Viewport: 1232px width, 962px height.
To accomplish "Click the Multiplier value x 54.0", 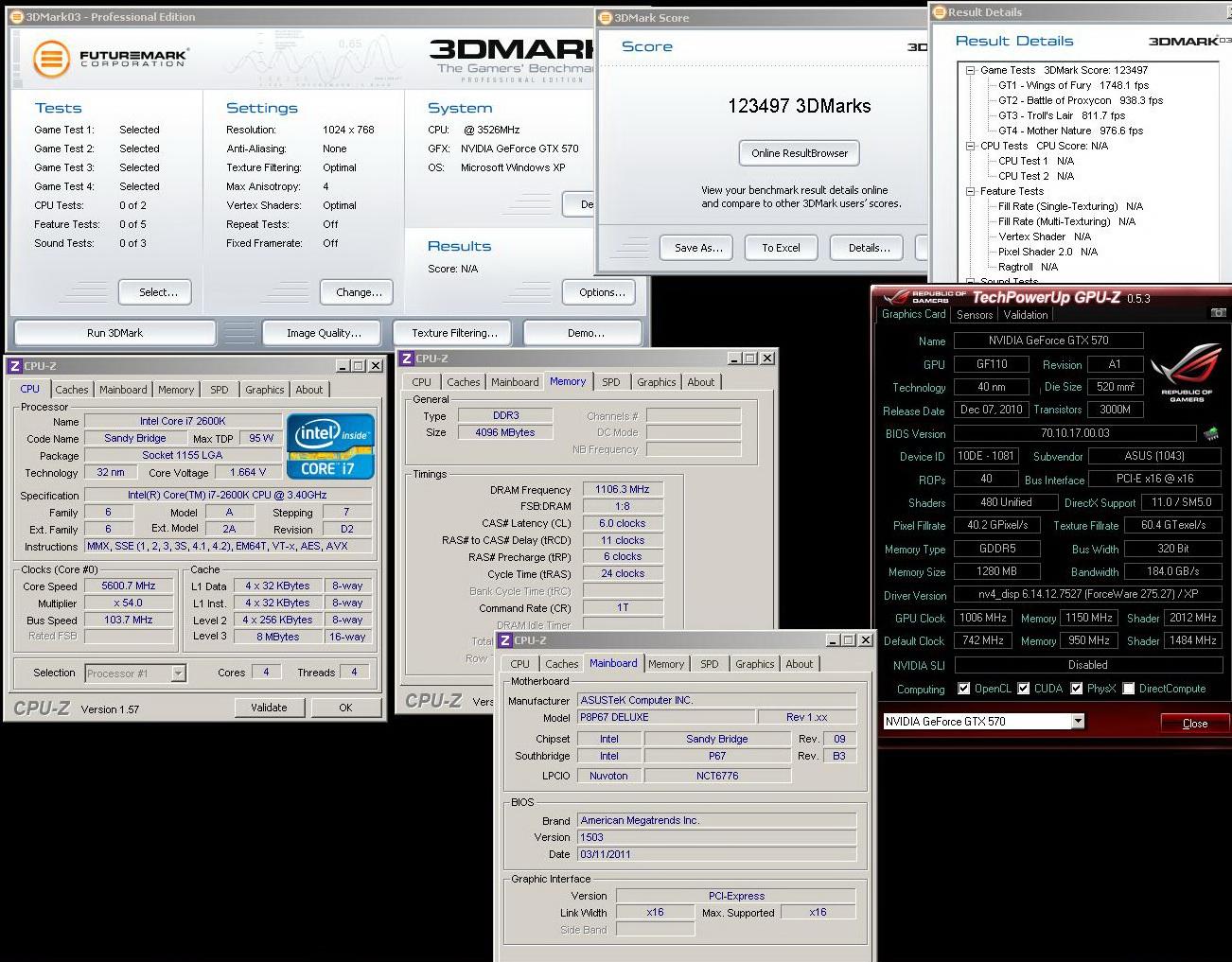I will [x=130, y=603].
